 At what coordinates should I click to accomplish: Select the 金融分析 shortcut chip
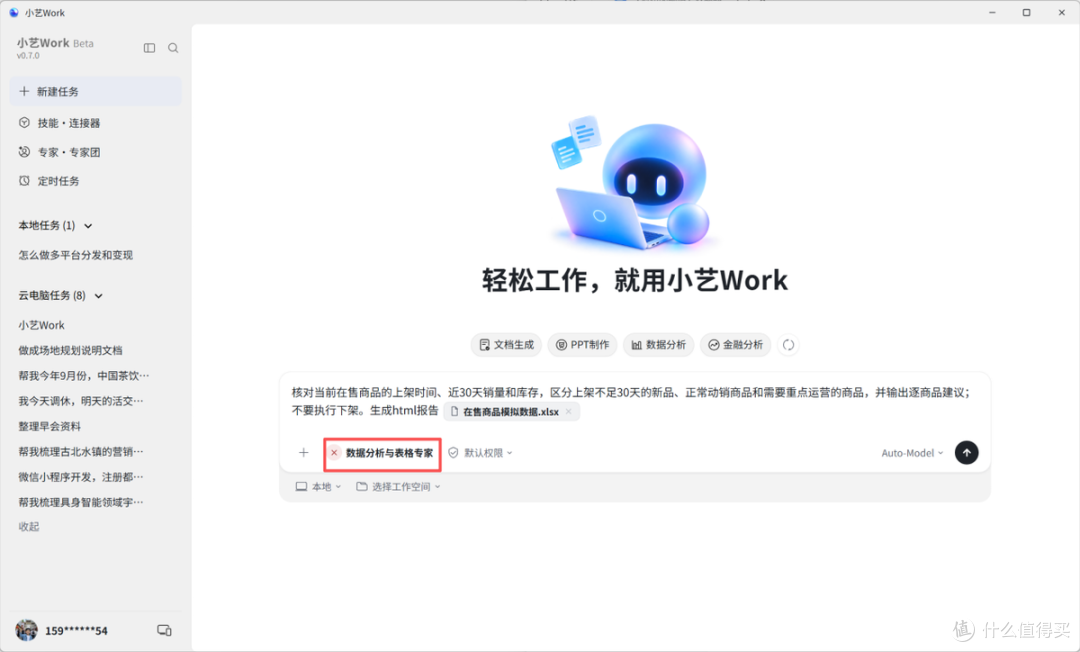(x=736, y=345)
